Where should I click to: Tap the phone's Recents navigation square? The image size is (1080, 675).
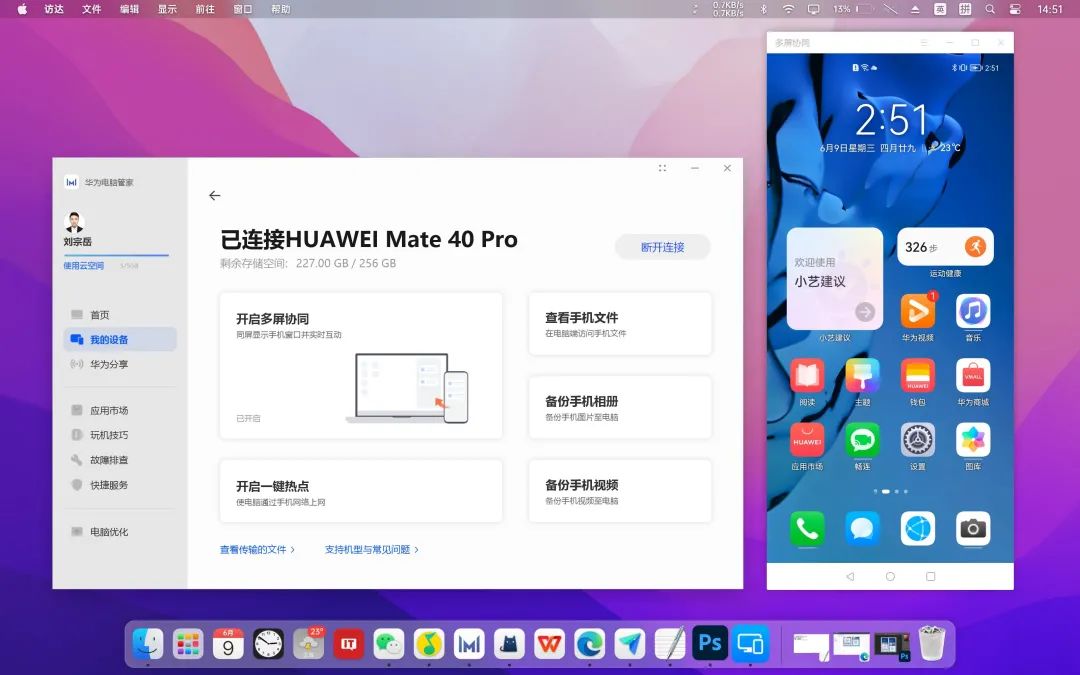point(931,577)
